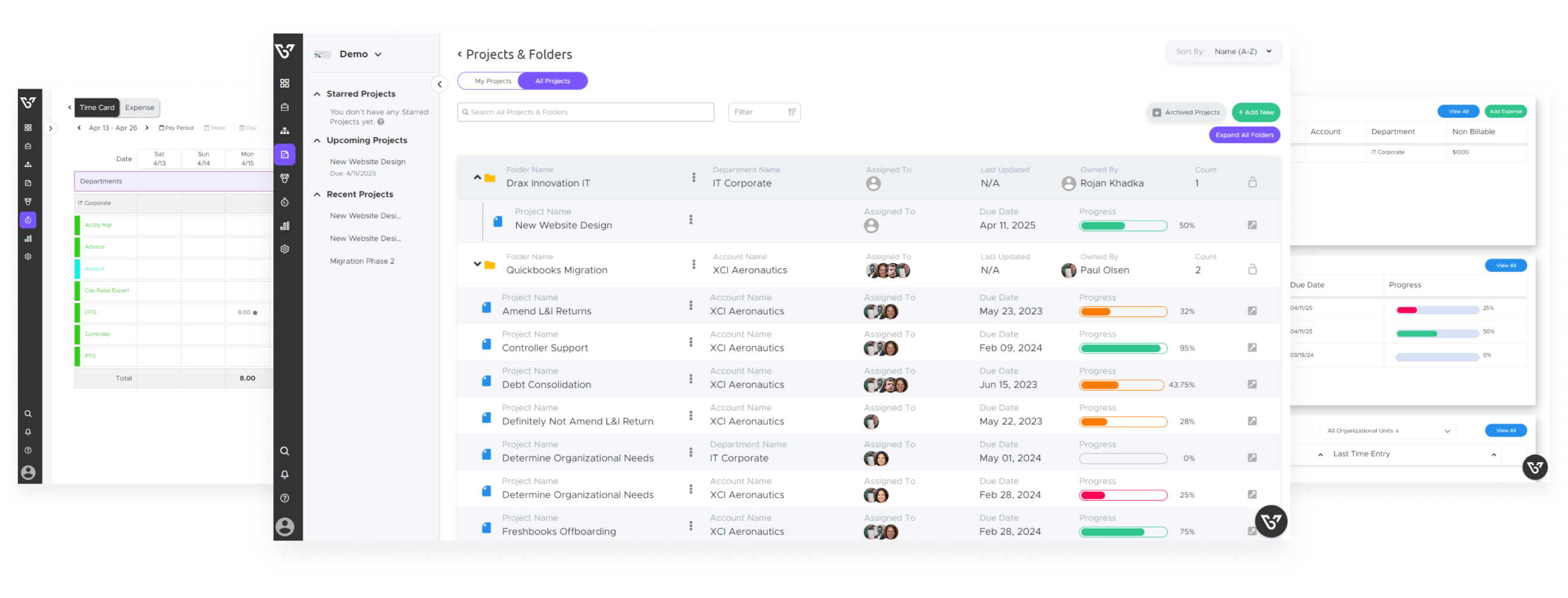
Task: Open Migration Phase 2 recent project
Action: (362, 261)
